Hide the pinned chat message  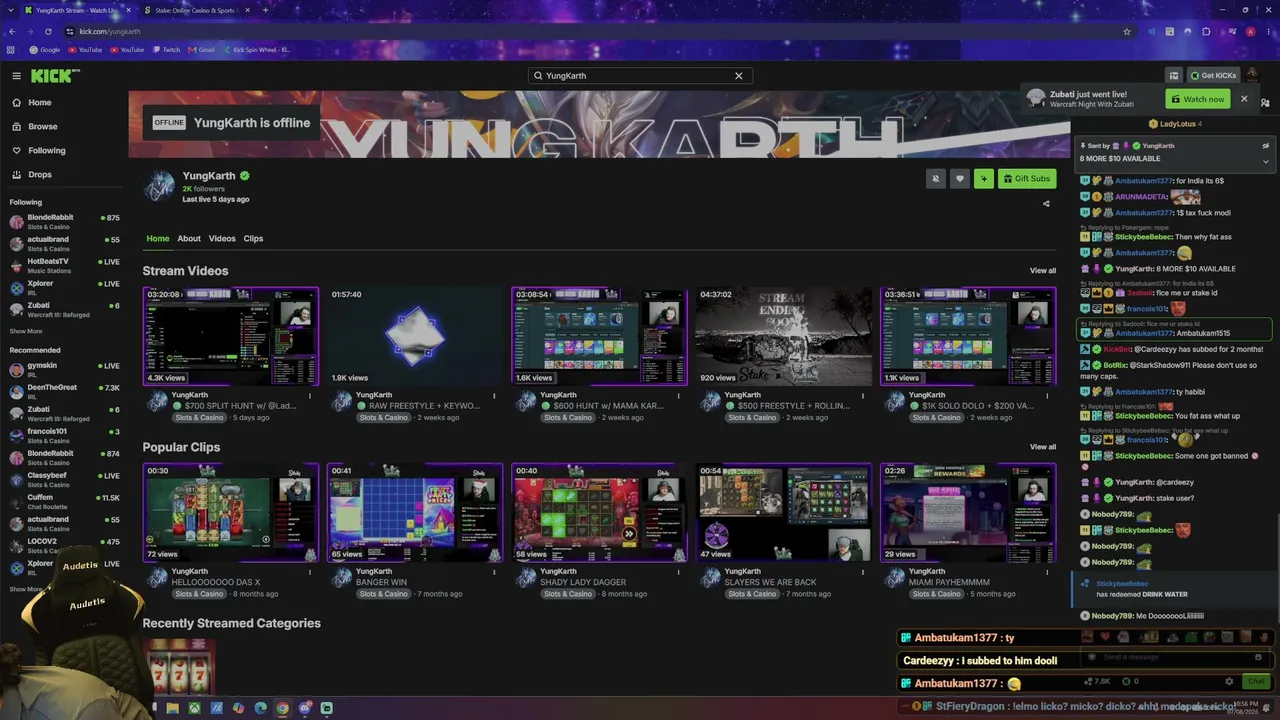[x=1265, y=146]
